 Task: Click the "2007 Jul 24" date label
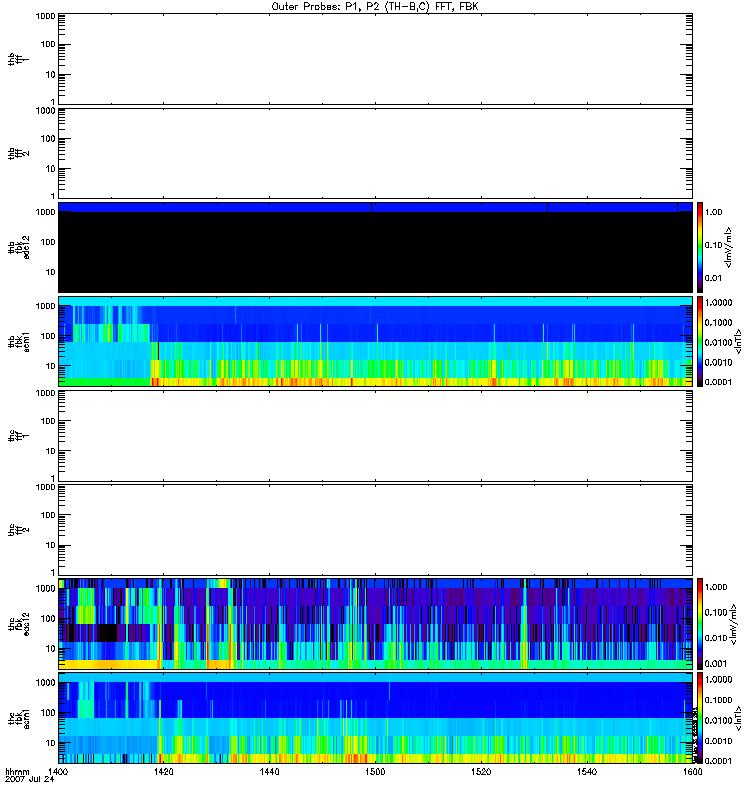pos(30,780)
